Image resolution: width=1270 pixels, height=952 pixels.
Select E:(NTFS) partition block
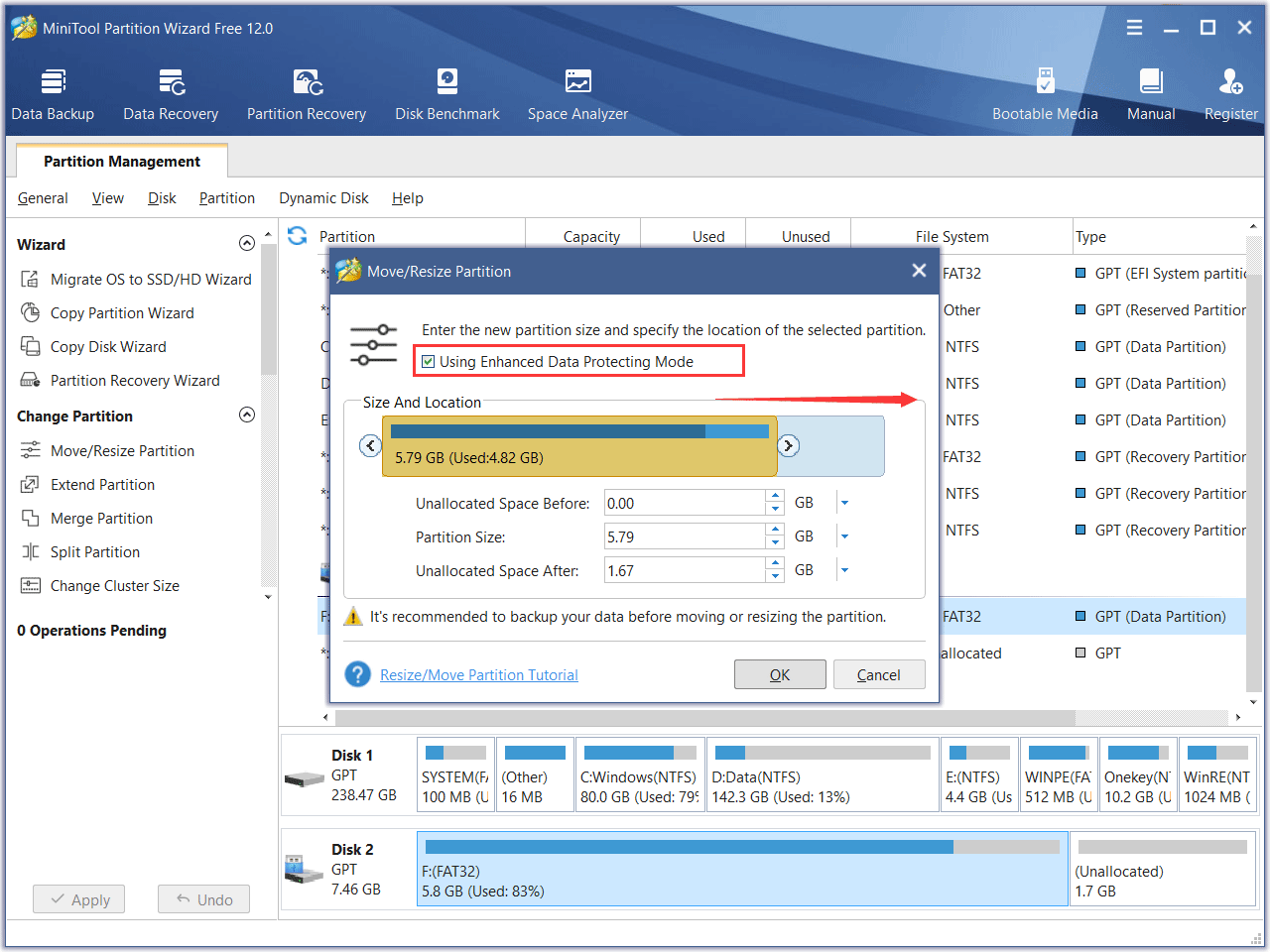(979, 774)
